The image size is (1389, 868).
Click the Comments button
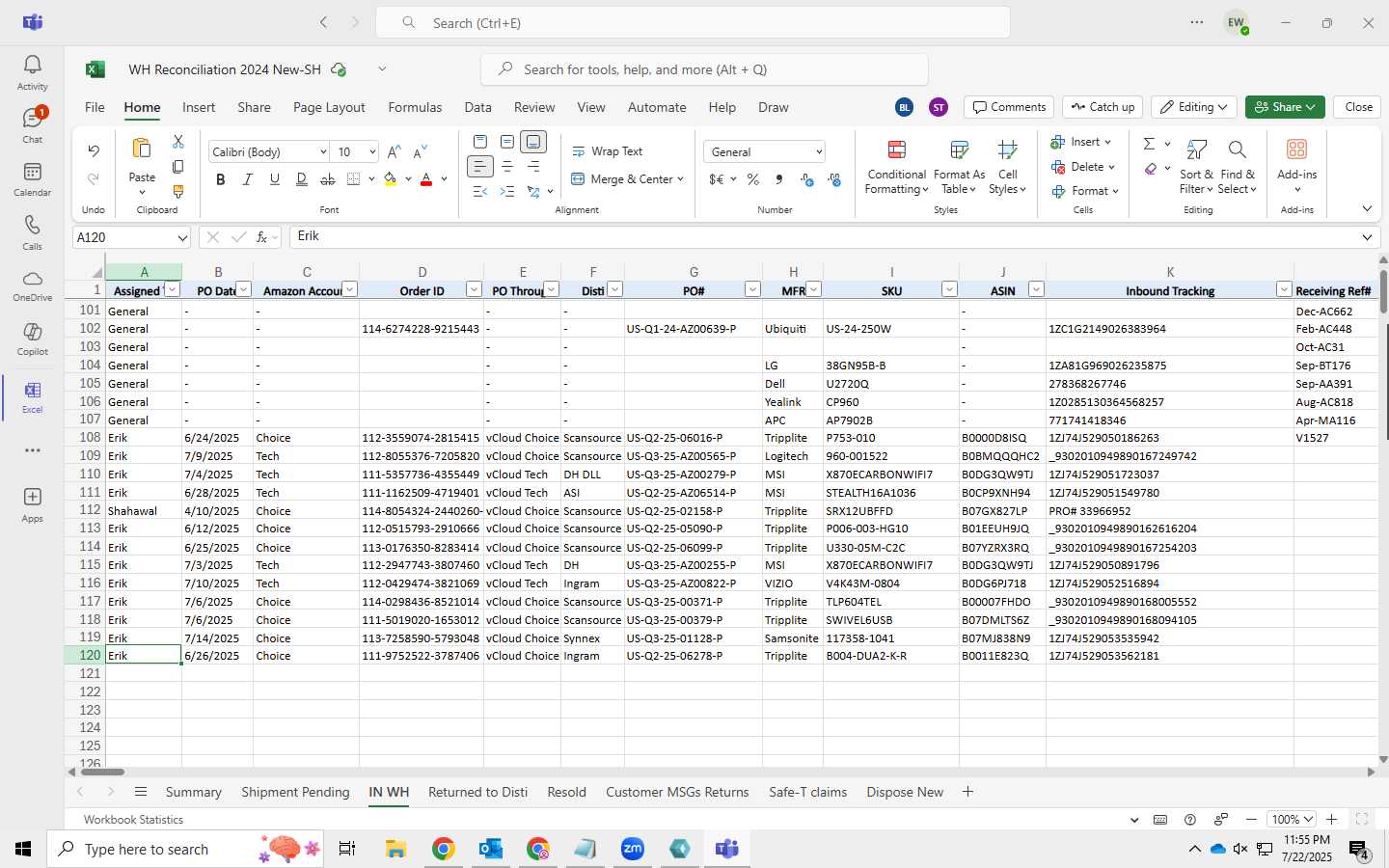pyautogui.click(x=1009, y=107)
